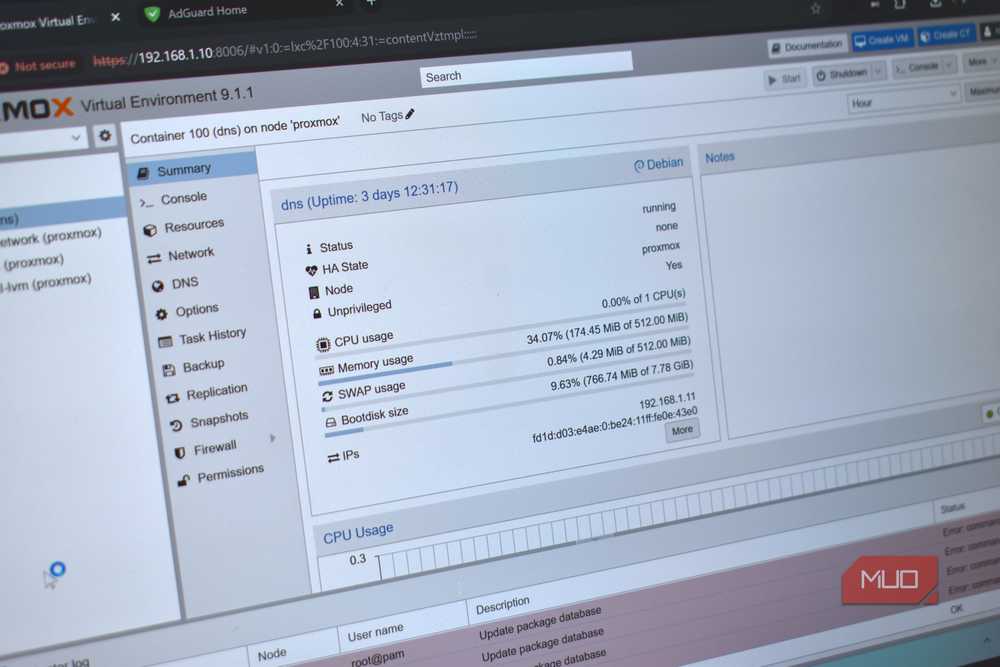Open the Network section
This screenshot has height=667, width=1000.
[x=190, y=254]
